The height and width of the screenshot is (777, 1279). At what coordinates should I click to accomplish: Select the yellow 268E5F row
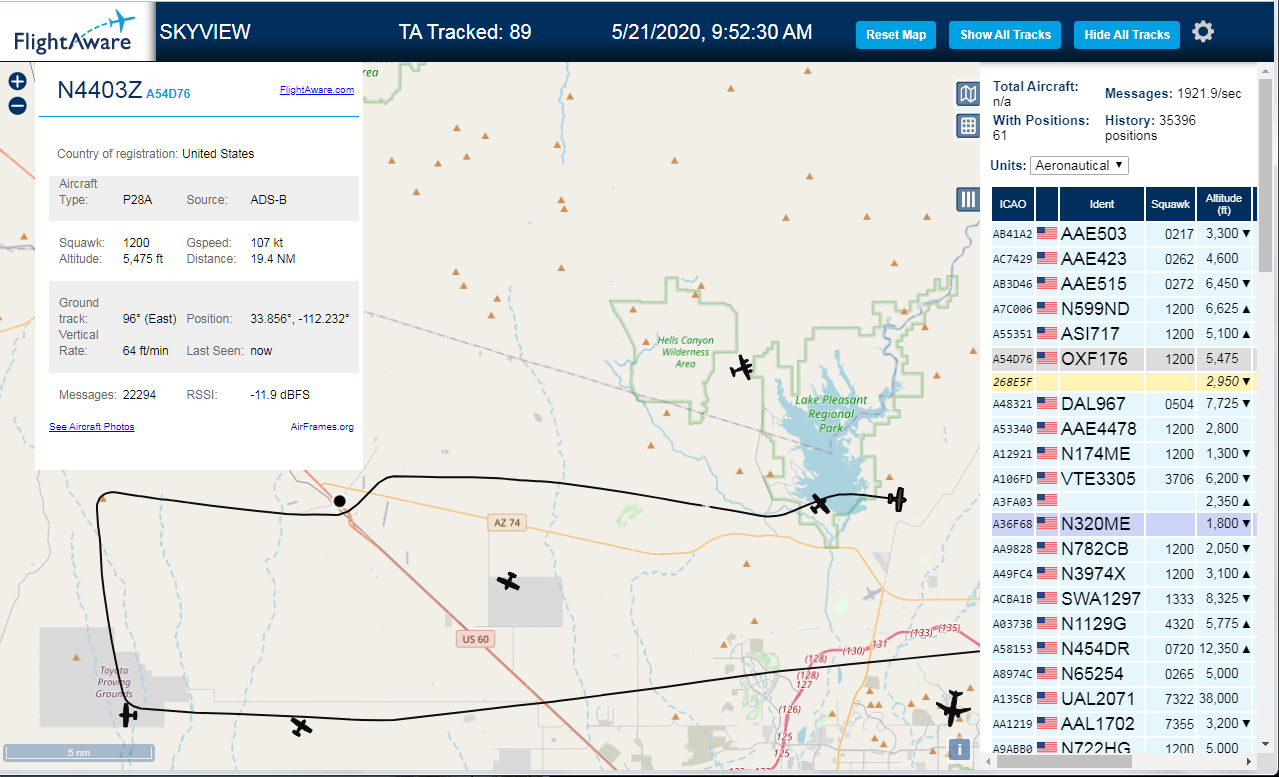1122,381
